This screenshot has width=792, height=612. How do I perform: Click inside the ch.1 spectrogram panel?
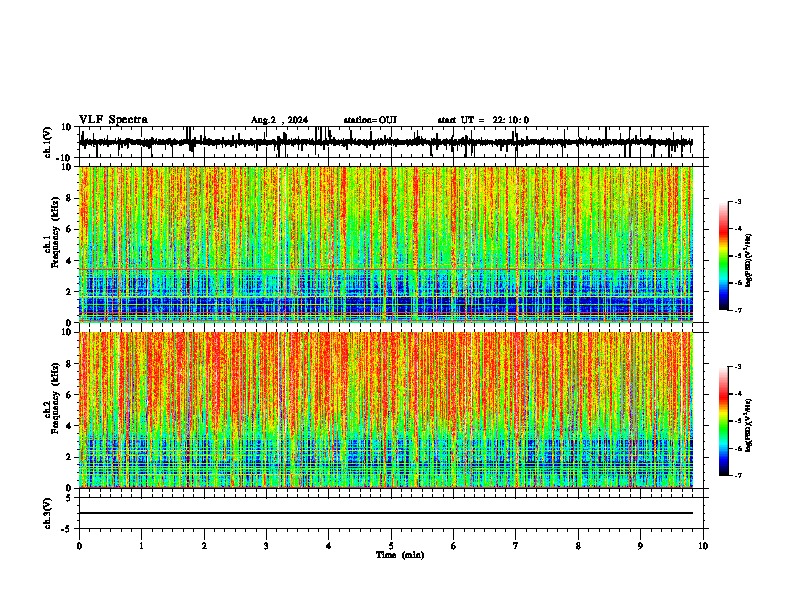pos(385,244)
